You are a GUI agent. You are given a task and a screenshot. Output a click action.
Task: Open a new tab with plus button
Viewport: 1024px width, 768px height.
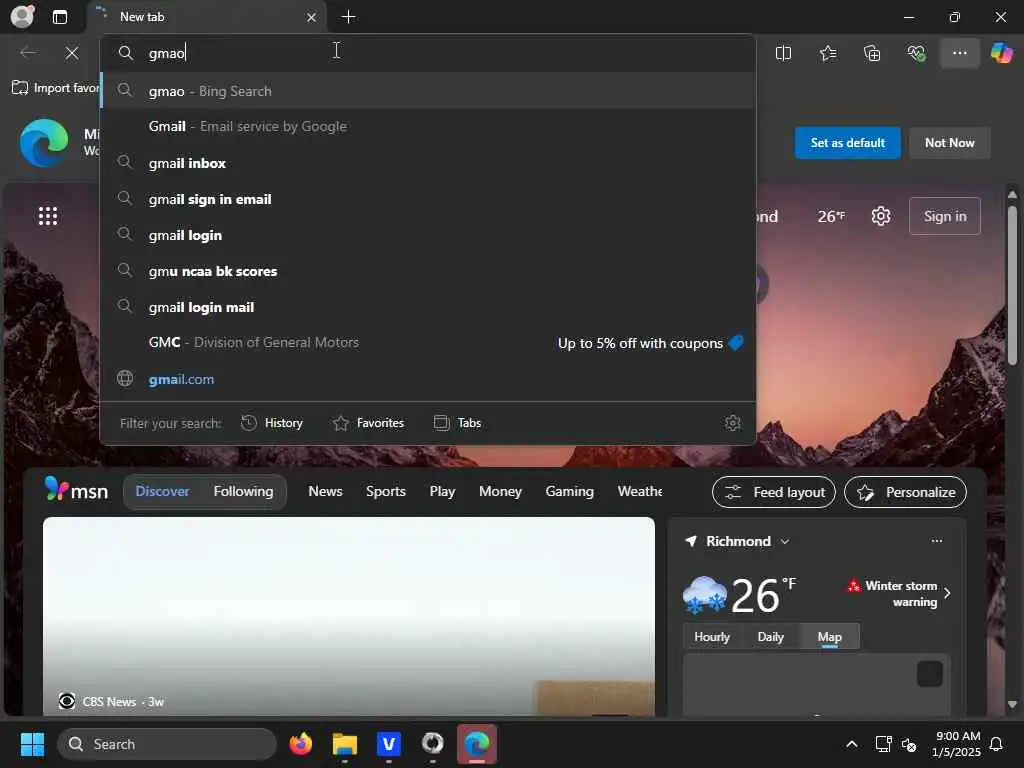point(349,17)
